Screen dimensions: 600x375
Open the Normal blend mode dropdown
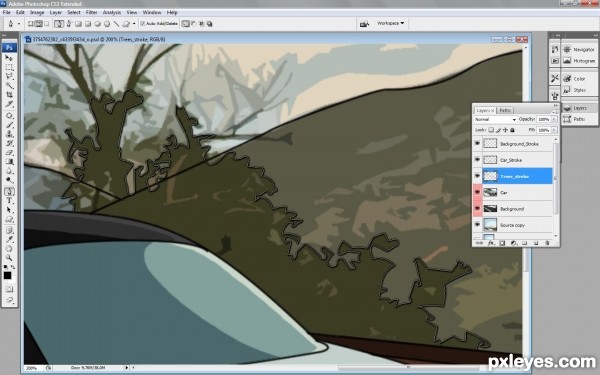pyautogui.click(x=495, y=119)
